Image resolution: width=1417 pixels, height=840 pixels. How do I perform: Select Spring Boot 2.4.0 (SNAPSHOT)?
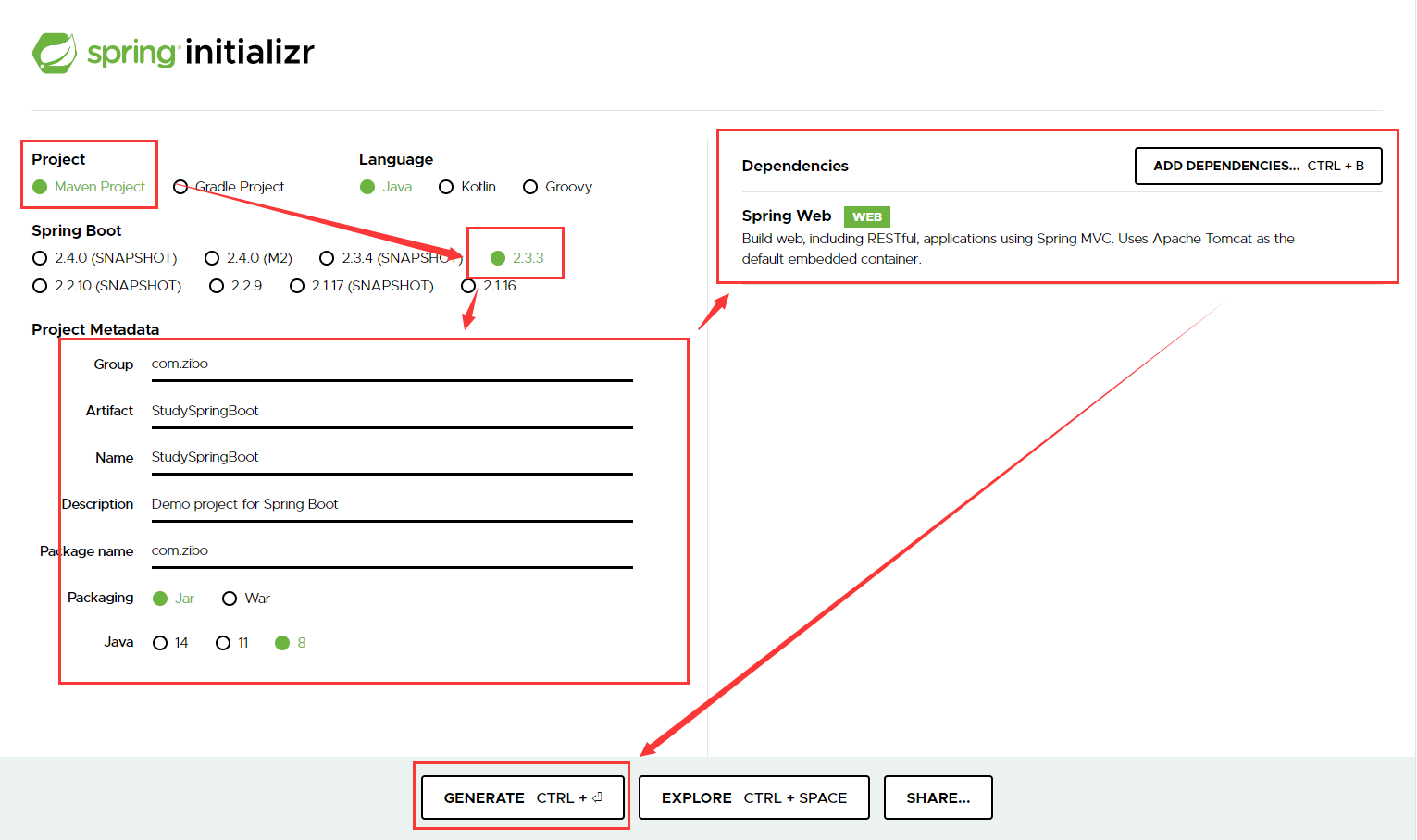click(105, 258)
